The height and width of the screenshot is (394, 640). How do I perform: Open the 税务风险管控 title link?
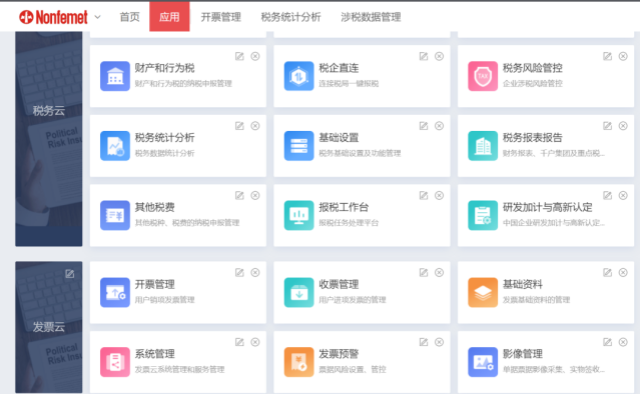tap(532, 68)
